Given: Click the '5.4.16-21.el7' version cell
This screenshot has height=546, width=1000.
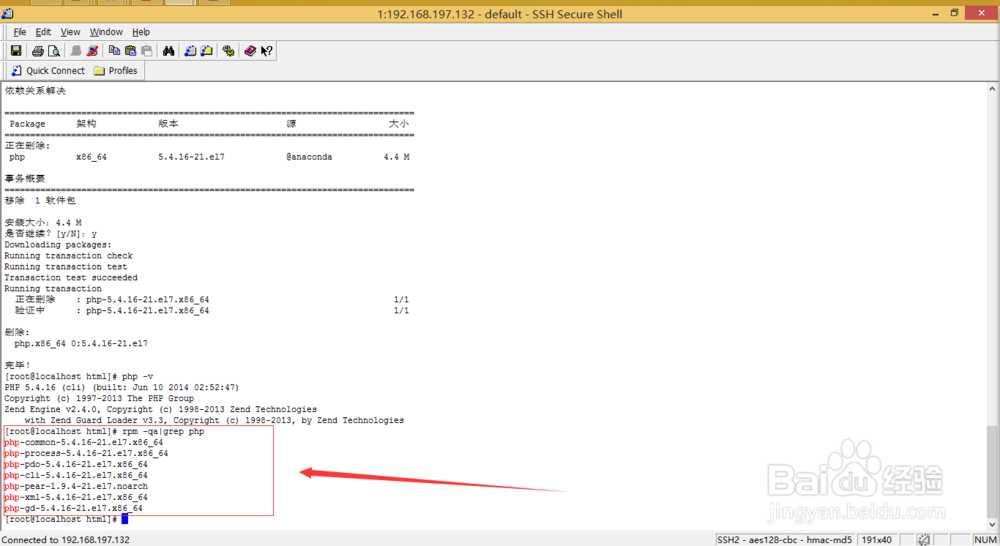Looking at the screenshot, I should tap(191, 157).
